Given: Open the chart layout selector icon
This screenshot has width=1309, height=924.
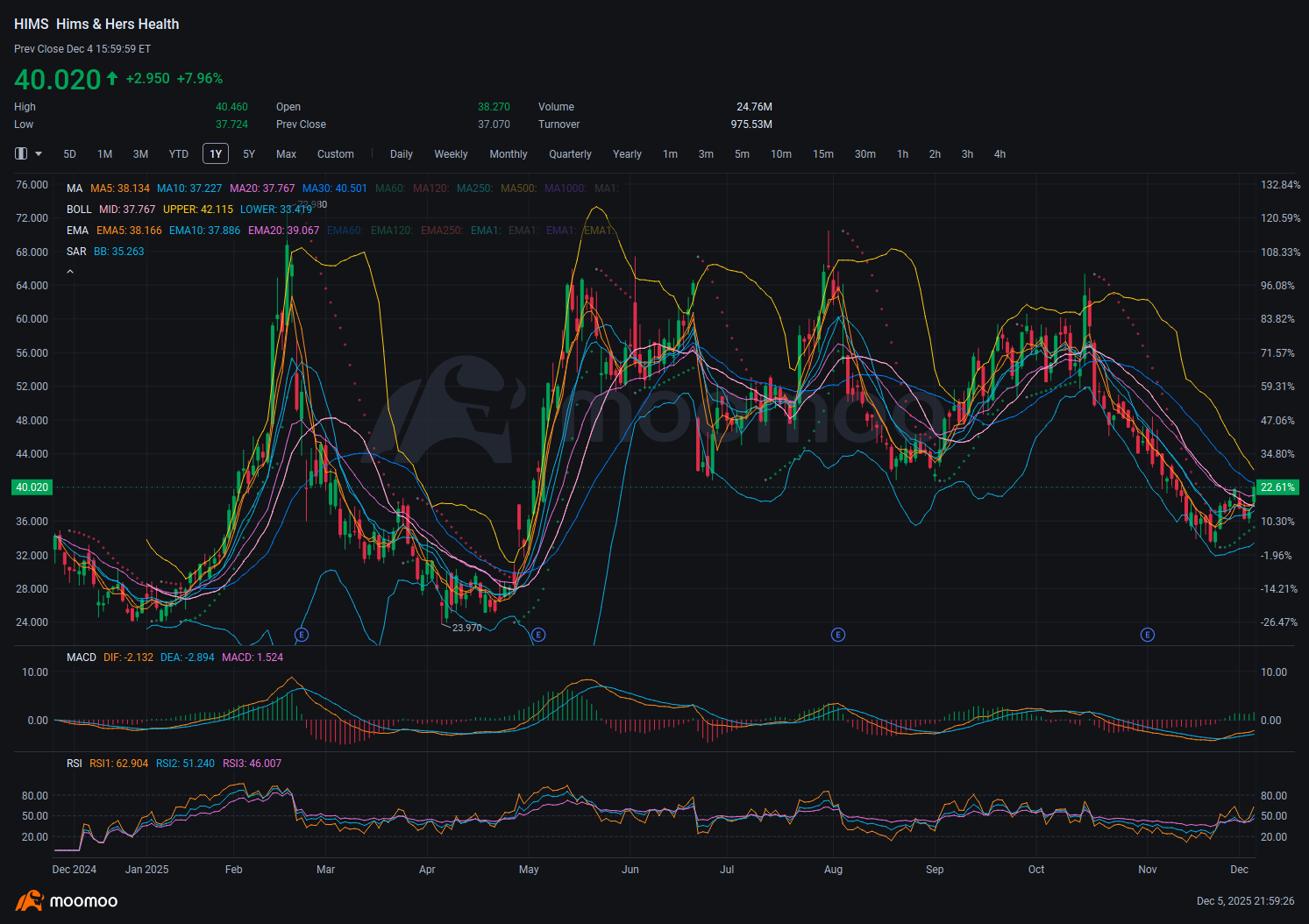Looking at the screenshot, I should coord(21,153).
